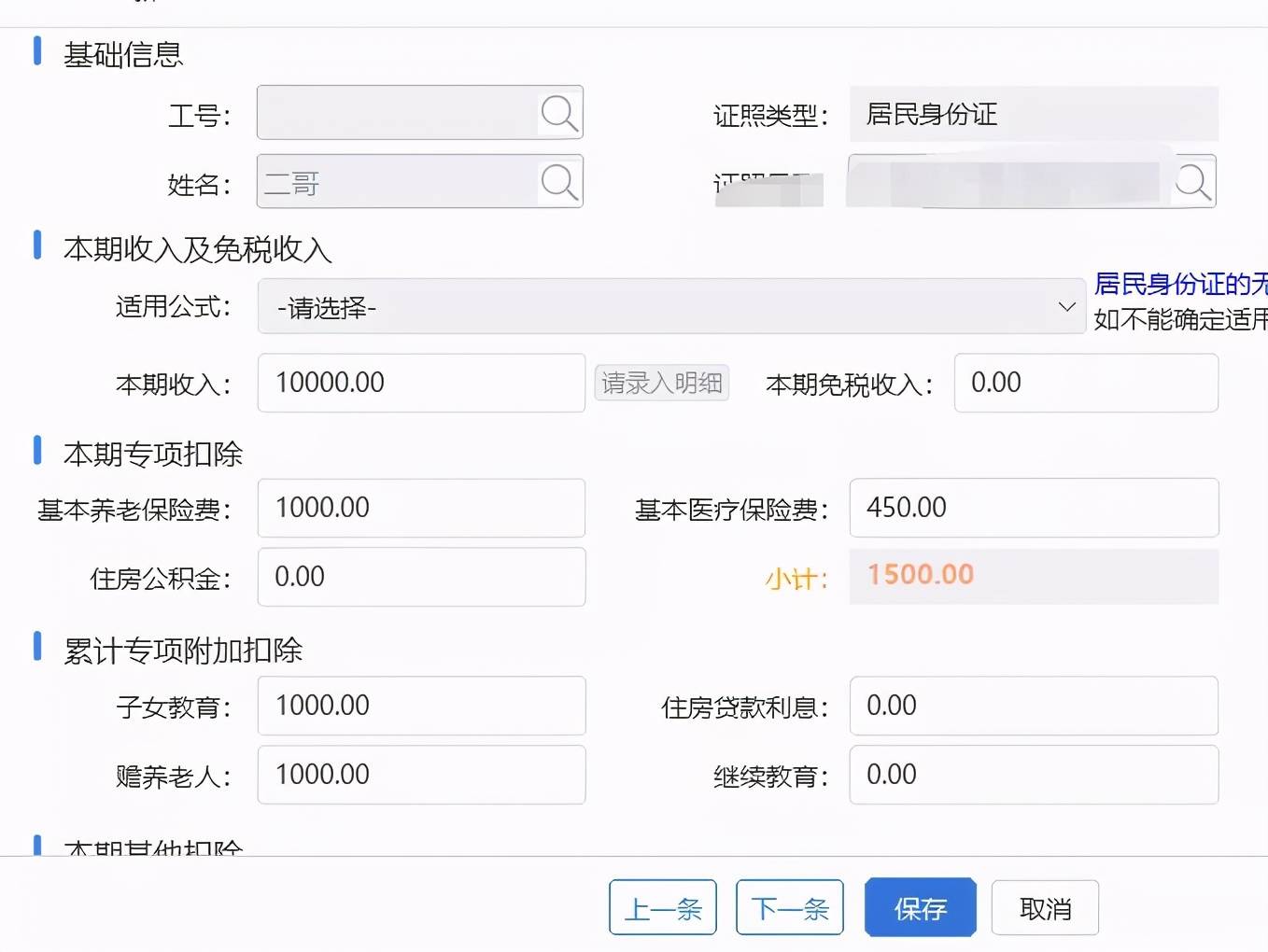Go to next record with 下一条

pos(790,907)
